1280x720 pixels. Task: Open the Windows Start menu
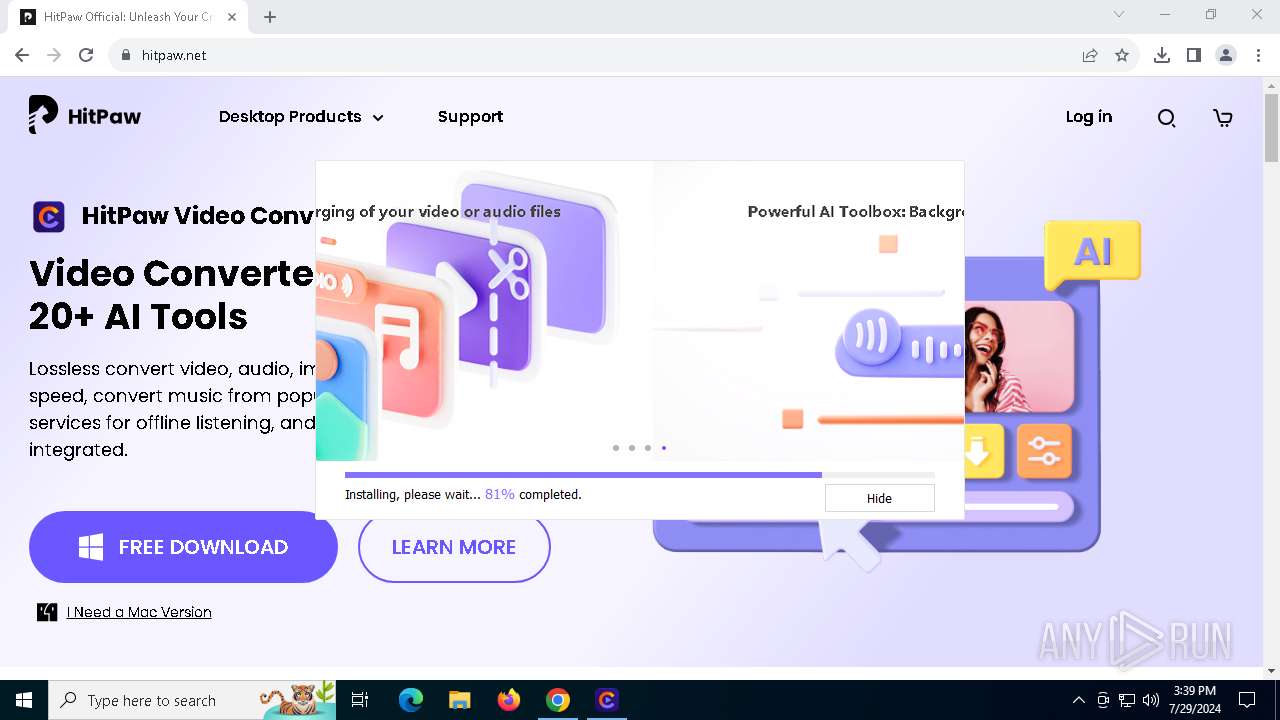[24, 700]
